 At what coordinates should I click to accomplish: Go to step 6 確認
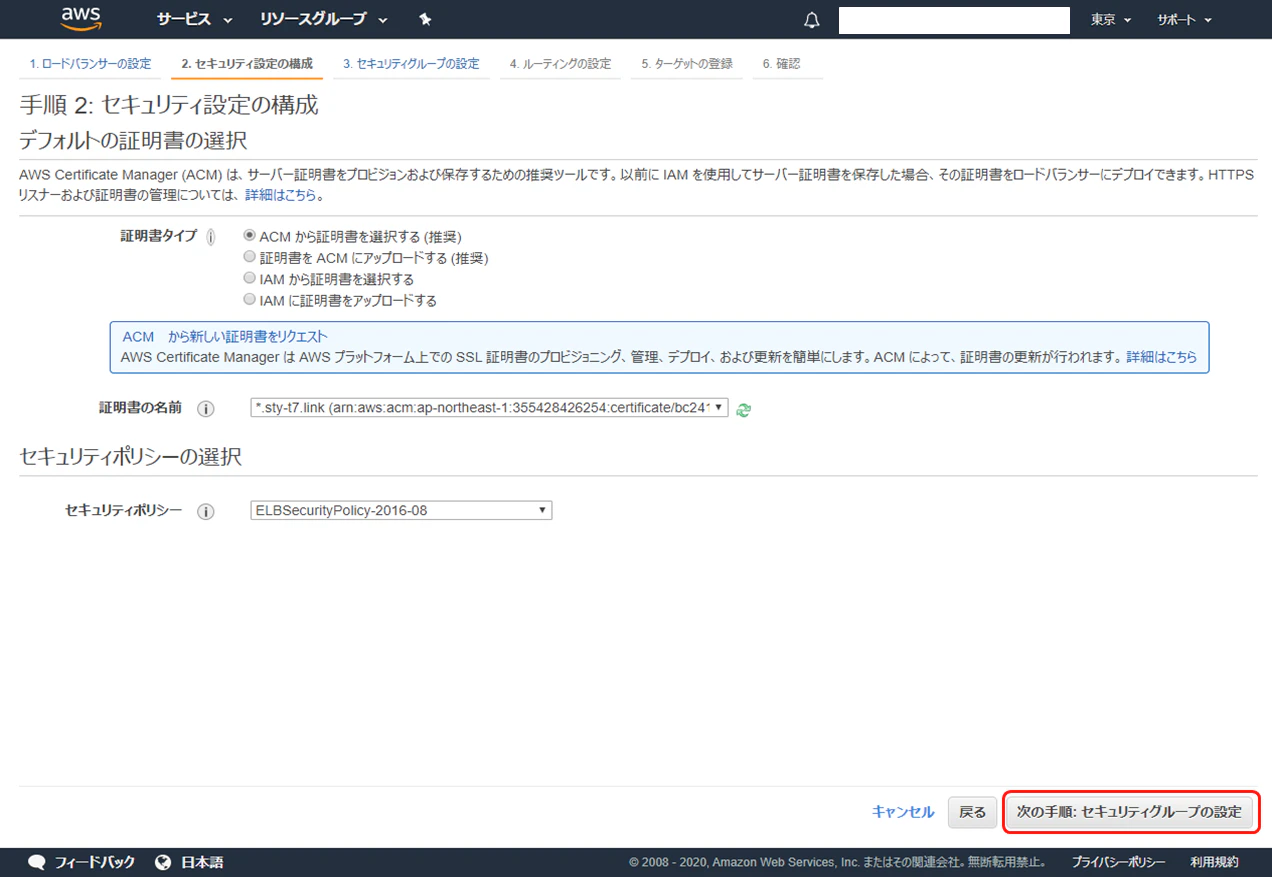[x=781, y=64]
